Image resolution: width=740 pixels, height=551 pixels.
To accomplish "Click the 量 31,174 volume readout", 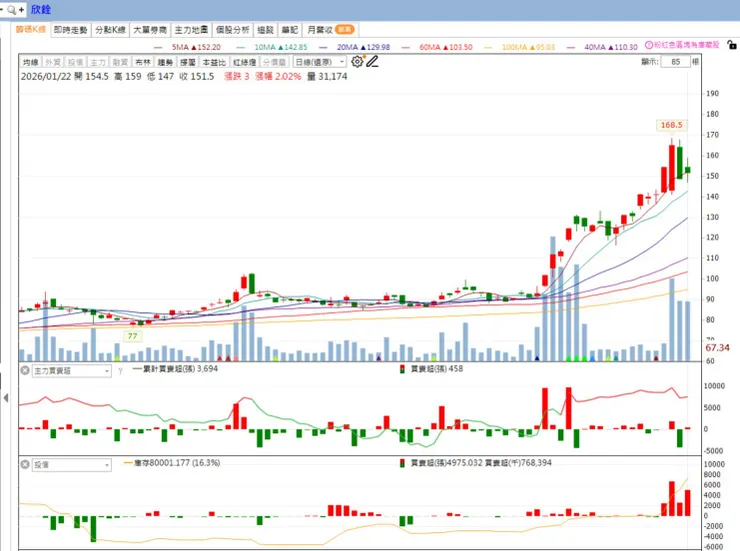I will pyautogui.click(x=327, y=76).
